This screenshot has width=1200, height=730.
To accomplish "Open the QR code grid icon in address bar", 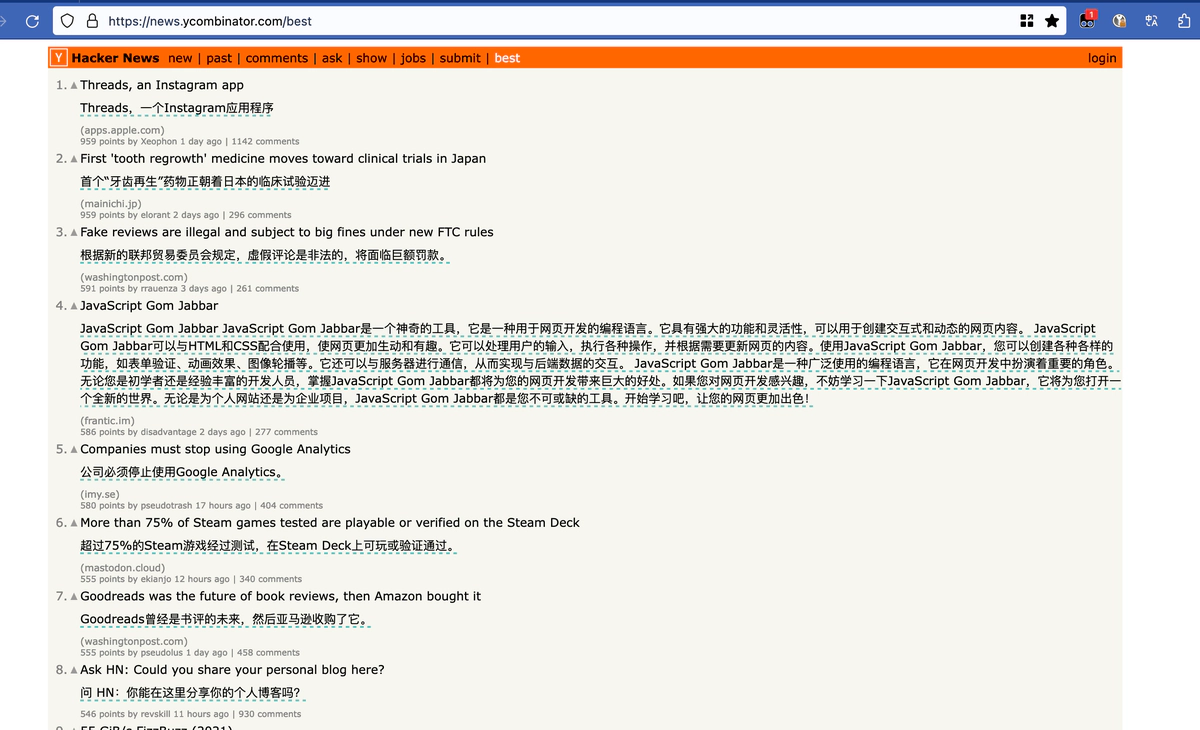I will [1027, 21].
